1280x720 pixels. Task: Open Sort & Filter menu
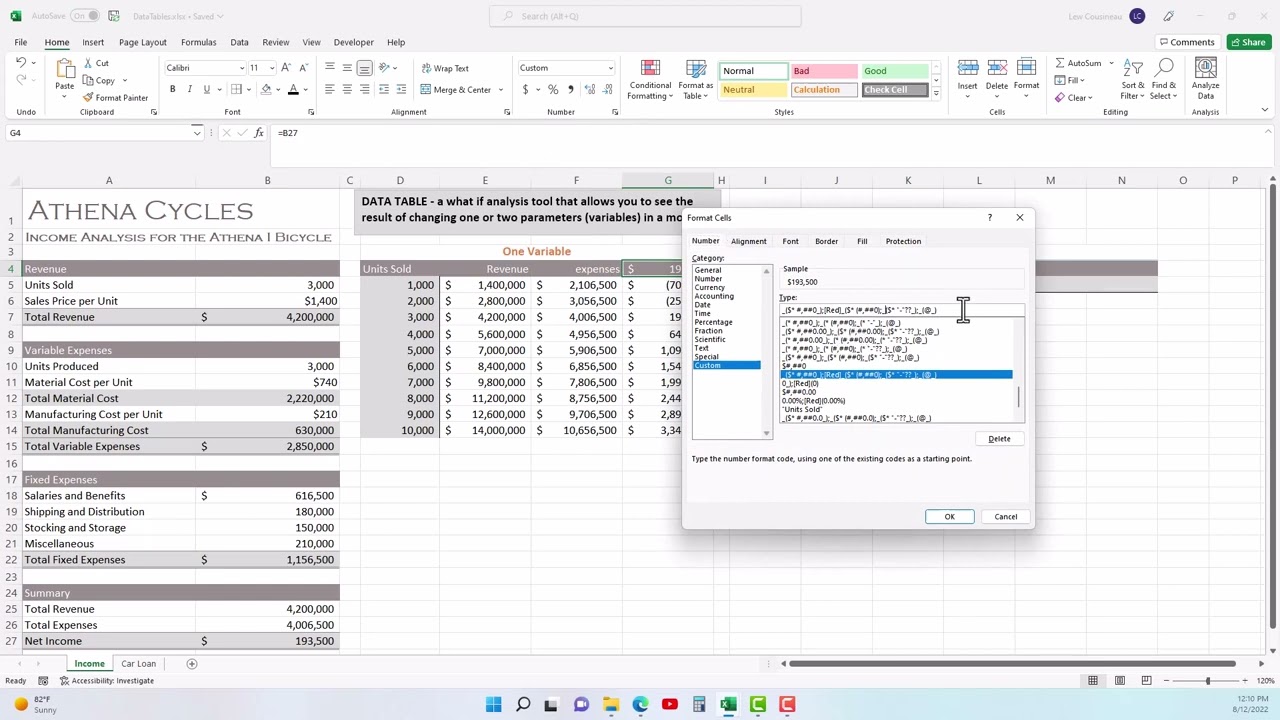1133,78
